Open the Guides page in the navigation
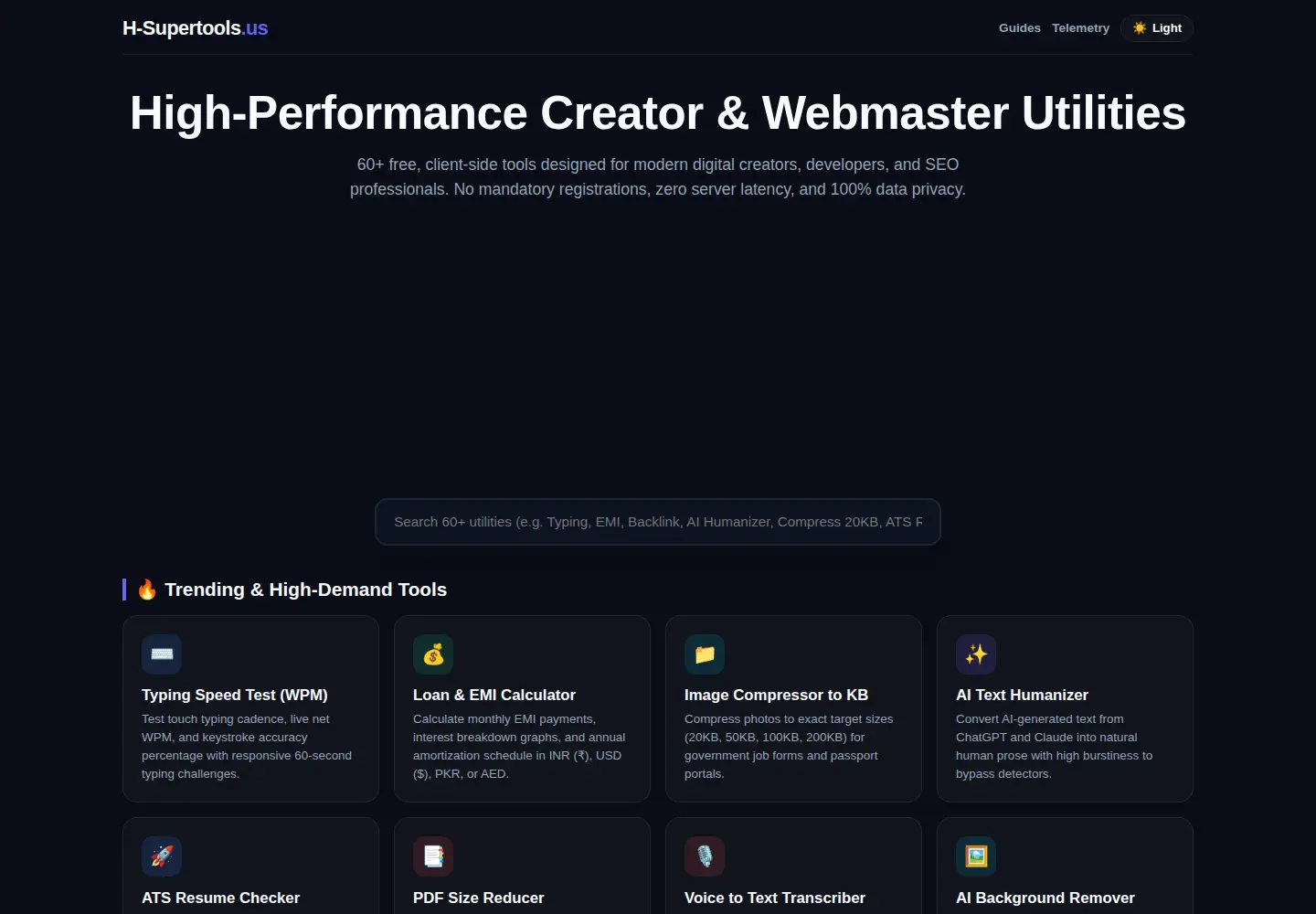The width and height of the screenshot is (1316, 914). pos(1020,28)
